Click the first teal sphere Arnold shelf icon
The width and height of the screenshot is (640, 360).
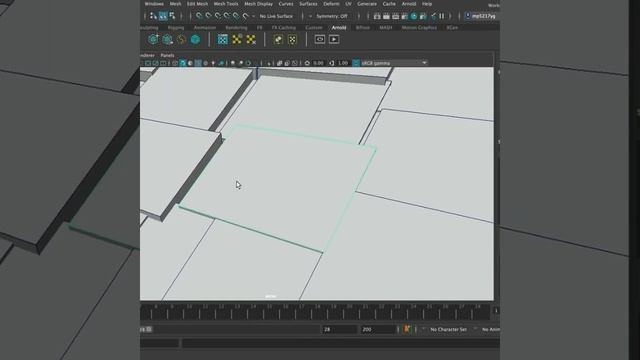coord(153,39)
